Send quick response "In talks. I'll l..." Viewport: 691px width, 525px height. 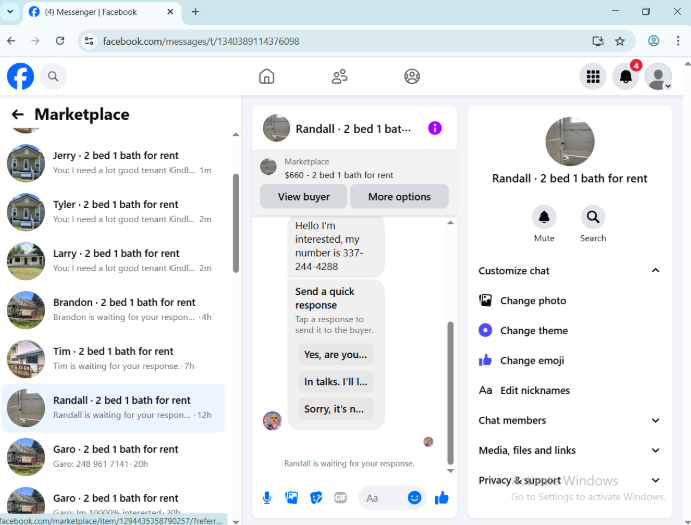coord(335,382)
